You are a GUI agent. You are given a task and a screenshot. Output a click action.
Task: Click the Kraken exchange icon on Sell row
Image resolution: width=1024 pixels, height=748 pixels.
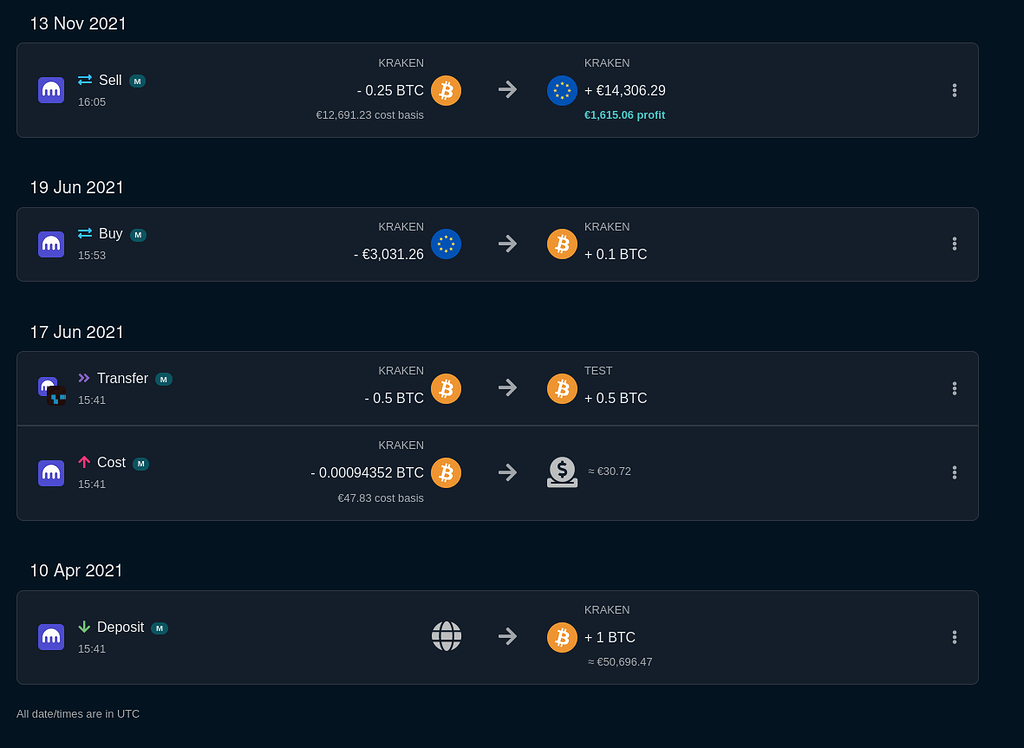(51, 90)
